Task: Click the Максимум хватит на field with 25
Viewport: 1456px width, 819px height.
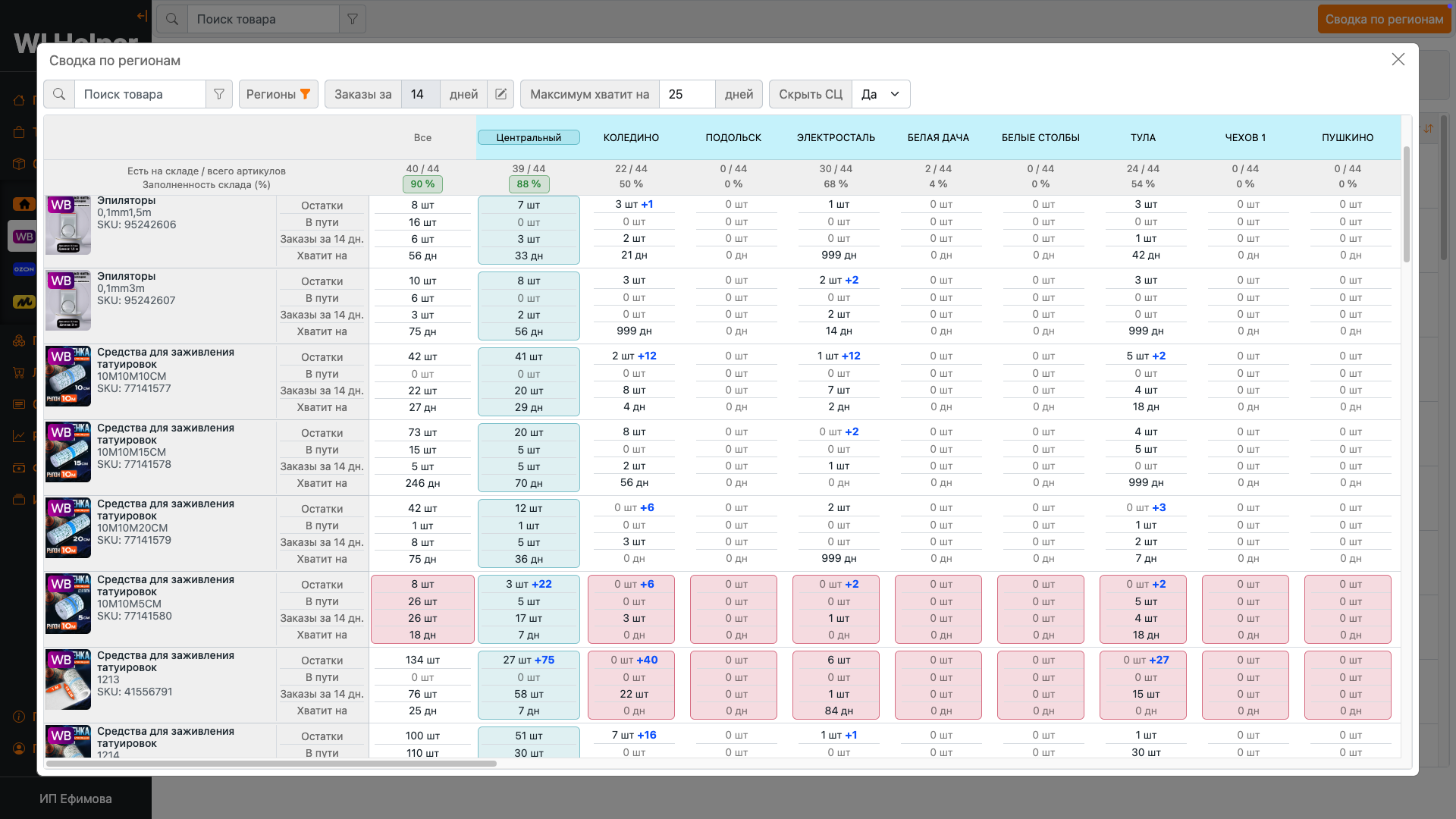Action: (686, 94)
